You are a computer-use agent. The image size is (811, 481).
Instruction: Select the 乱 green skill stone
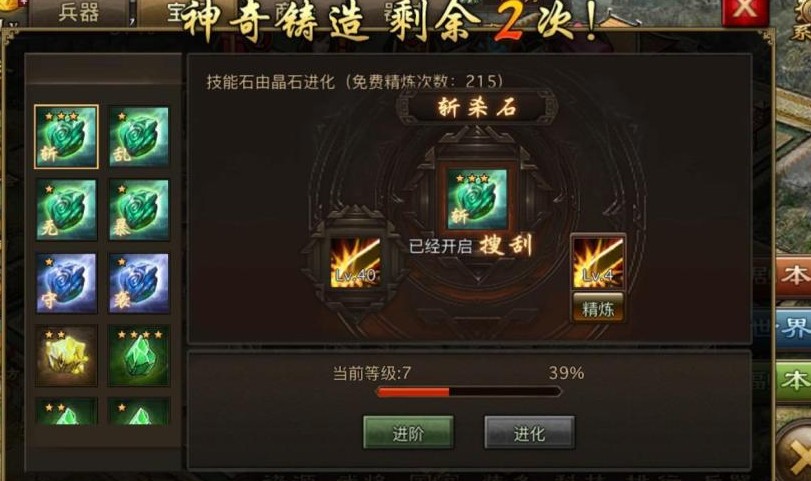point(139,137)
